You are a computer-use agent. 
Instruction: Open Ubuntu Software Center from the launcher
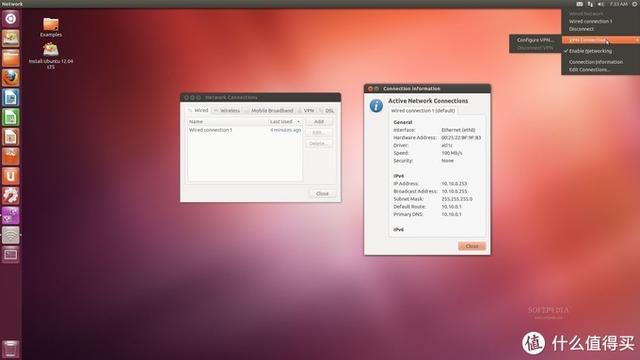coord(11,156)
